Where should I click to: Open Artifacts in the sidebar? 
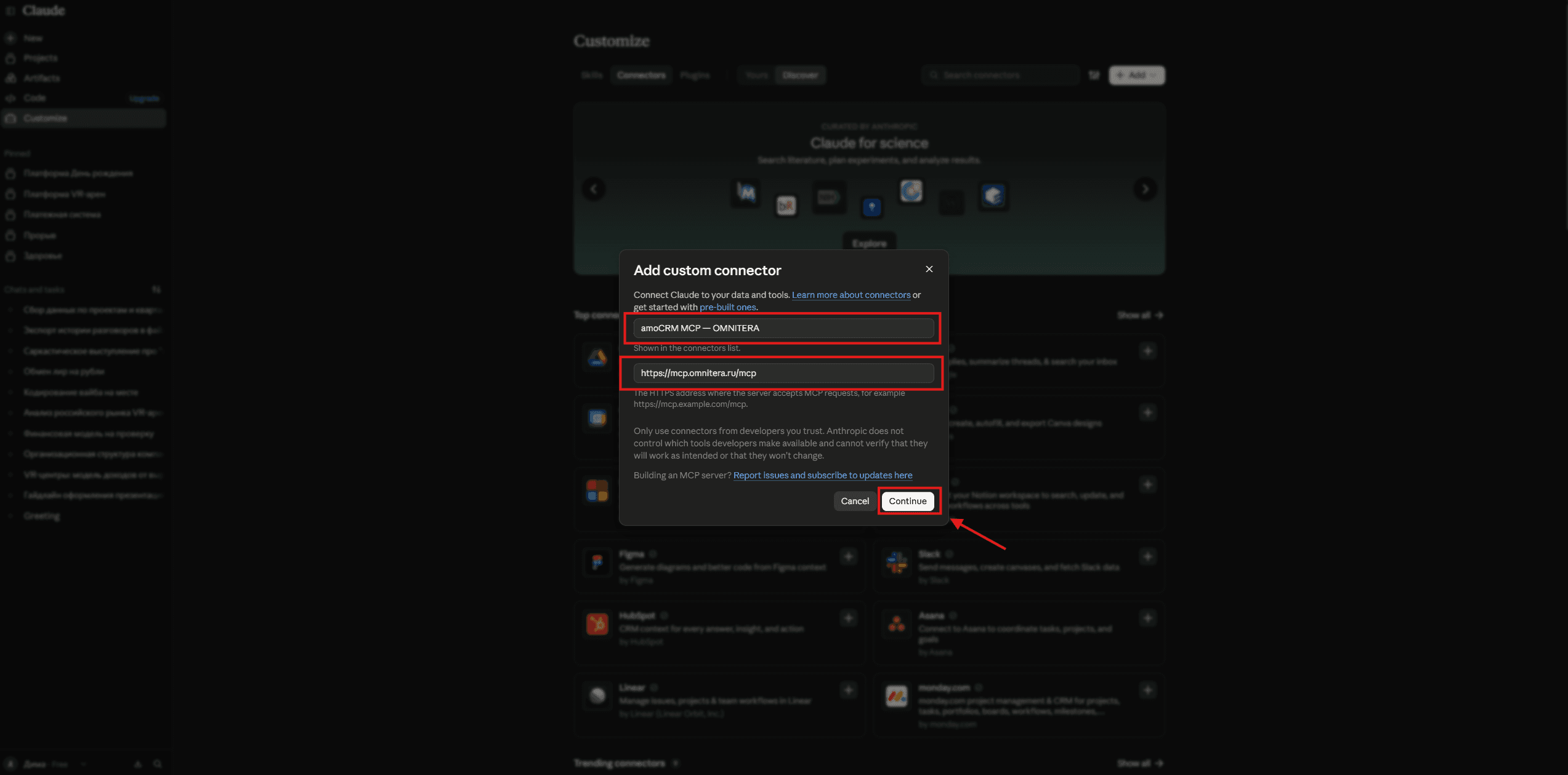coord(84,78)
